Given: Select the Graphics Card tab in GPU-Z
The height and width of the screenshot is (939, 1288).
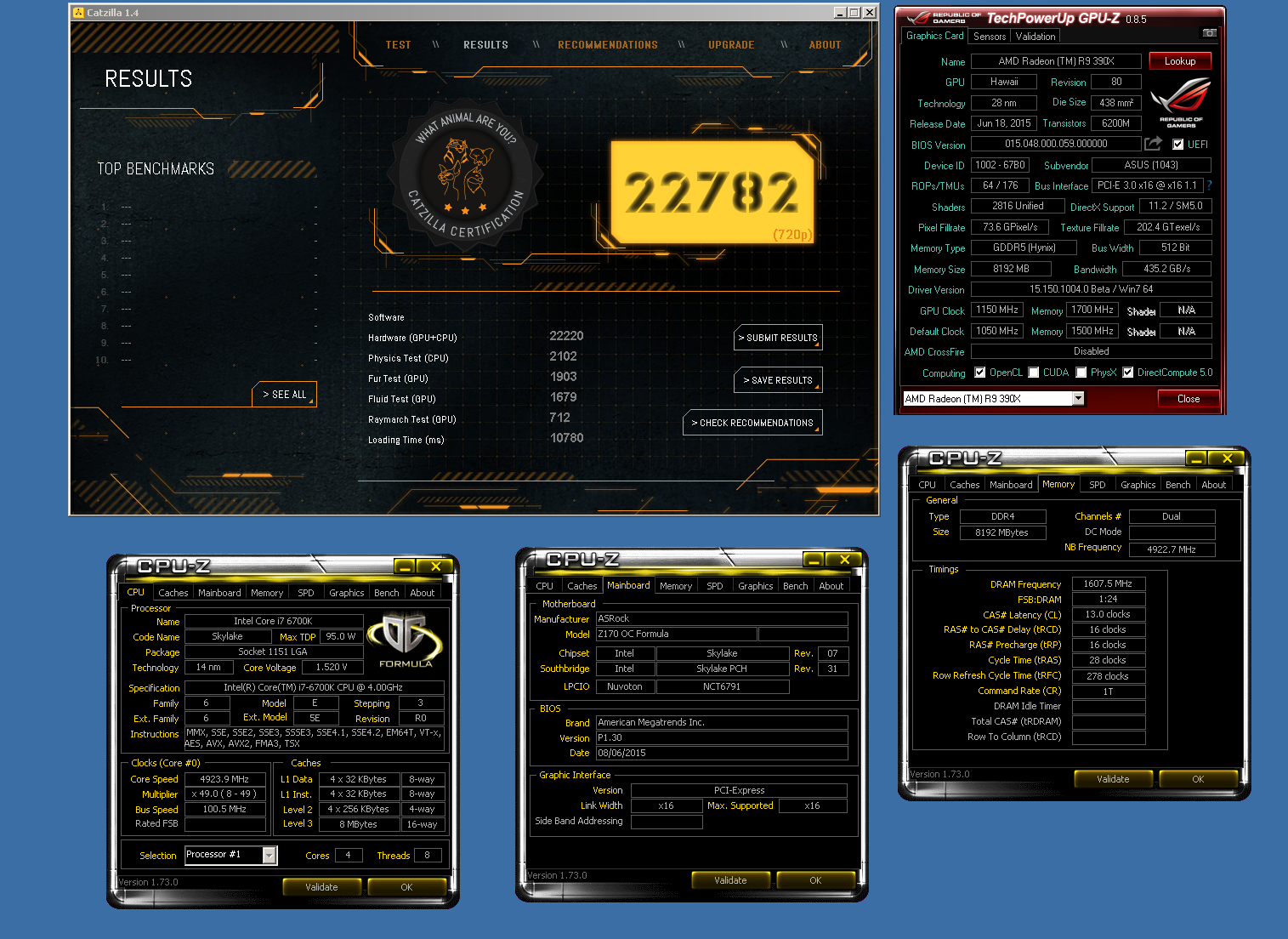Looking at the screenshot, I should click(x=934, y=36).
